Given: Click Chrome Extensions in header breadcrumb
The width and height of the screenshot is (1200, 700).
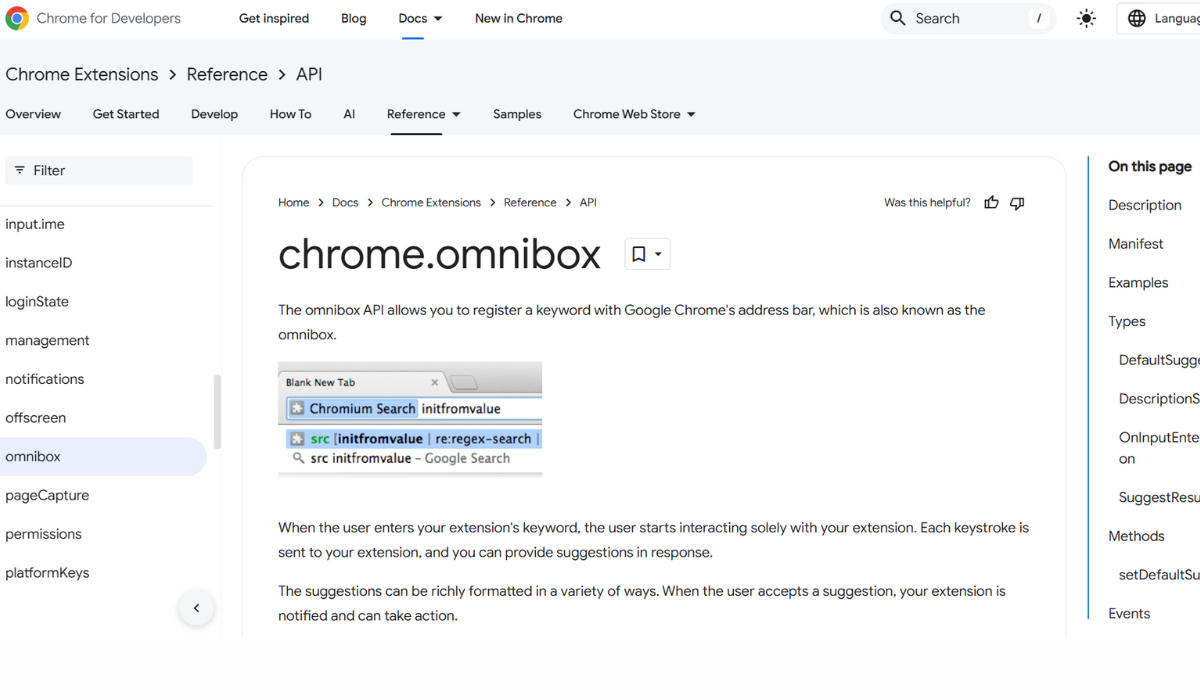Looking at the screenshot, I should pyautogui.click(x=82, y=74).
